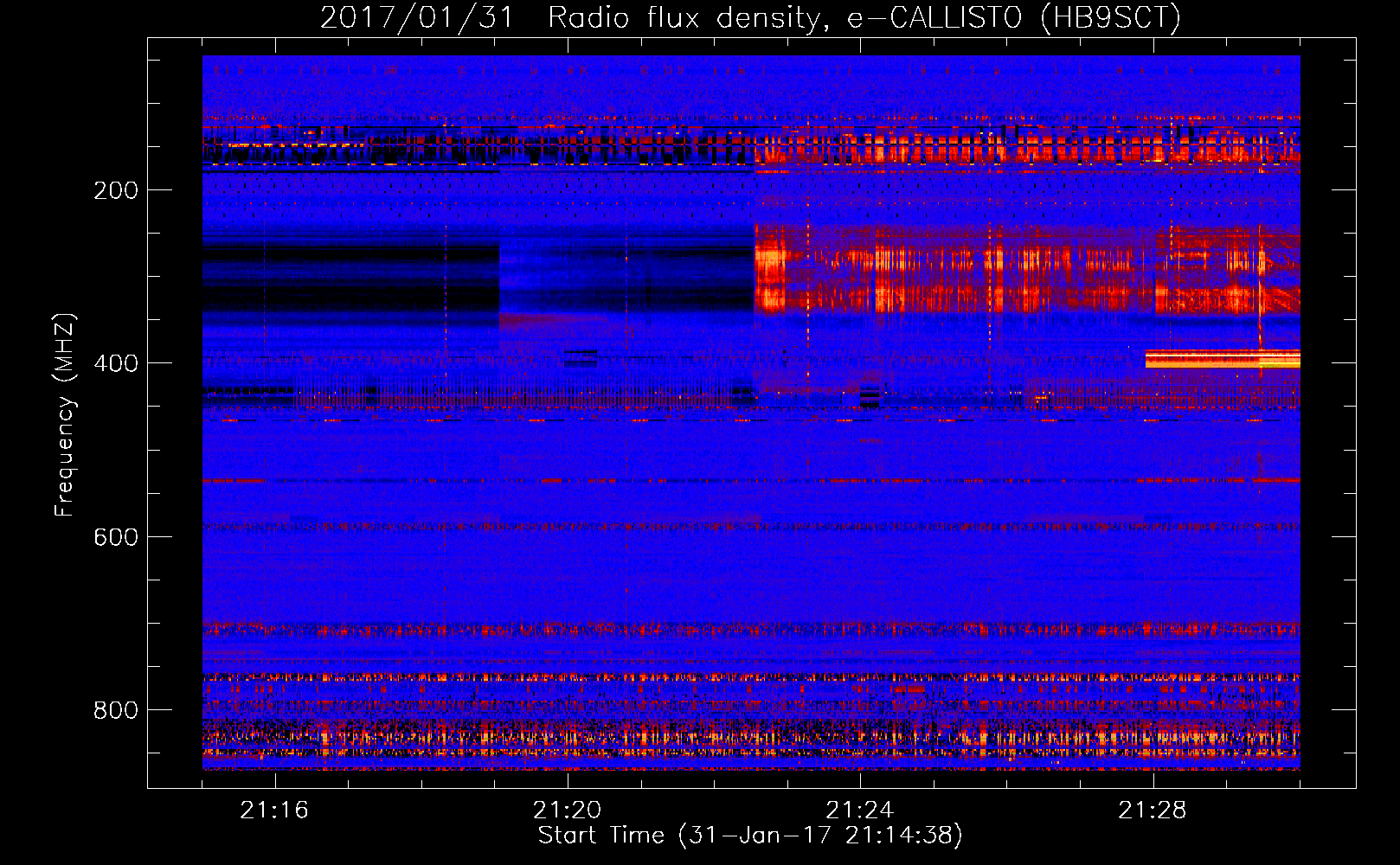Click the 'Frequency (MHZ)' axis label
The image size is (1400, 865).
click(x=65, y=414)
